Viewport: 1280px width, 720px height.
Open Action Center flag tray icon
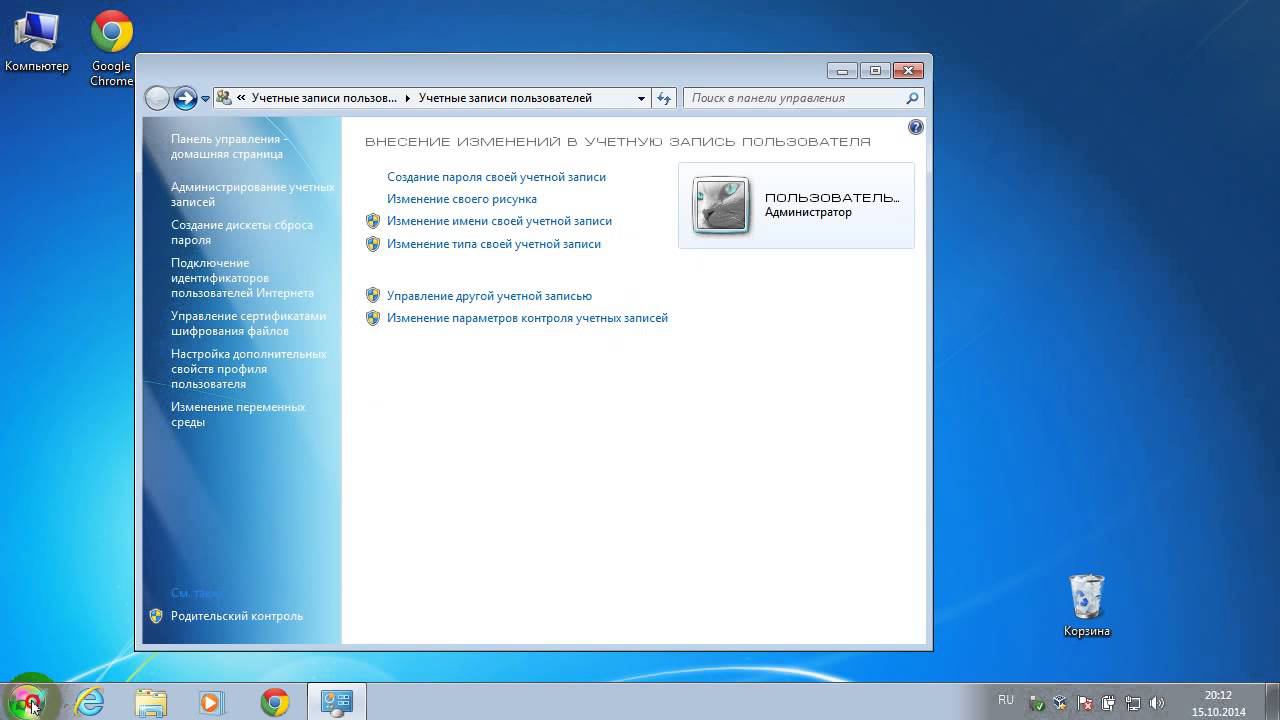click(1085, 703)
